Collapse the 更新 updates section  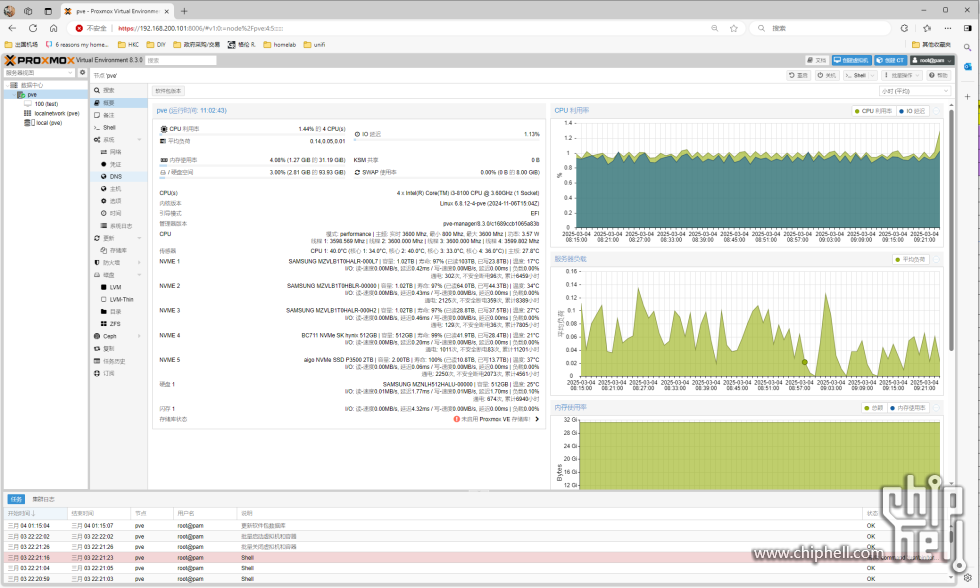click(x=139, y=238)
